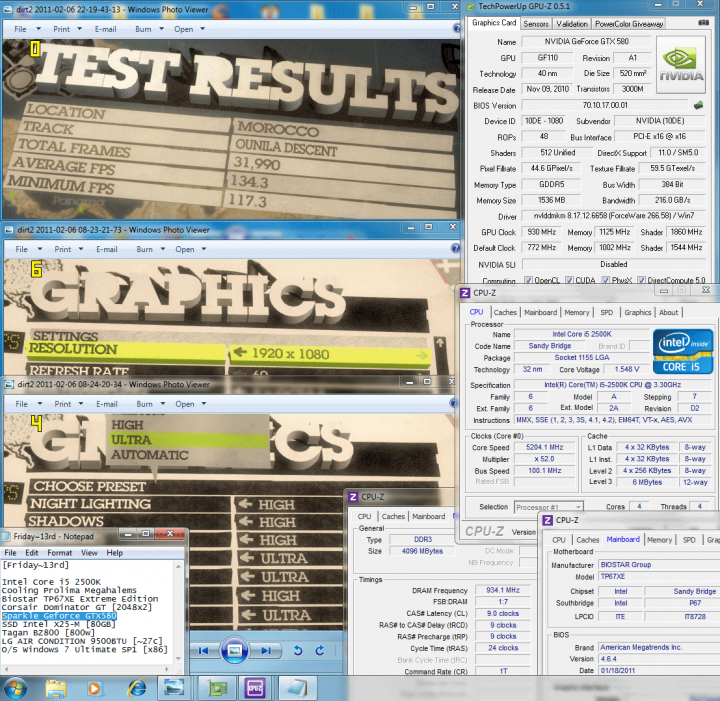
Task: Click GPU-Z camera screenshot icon
Action: coord(703,22)
